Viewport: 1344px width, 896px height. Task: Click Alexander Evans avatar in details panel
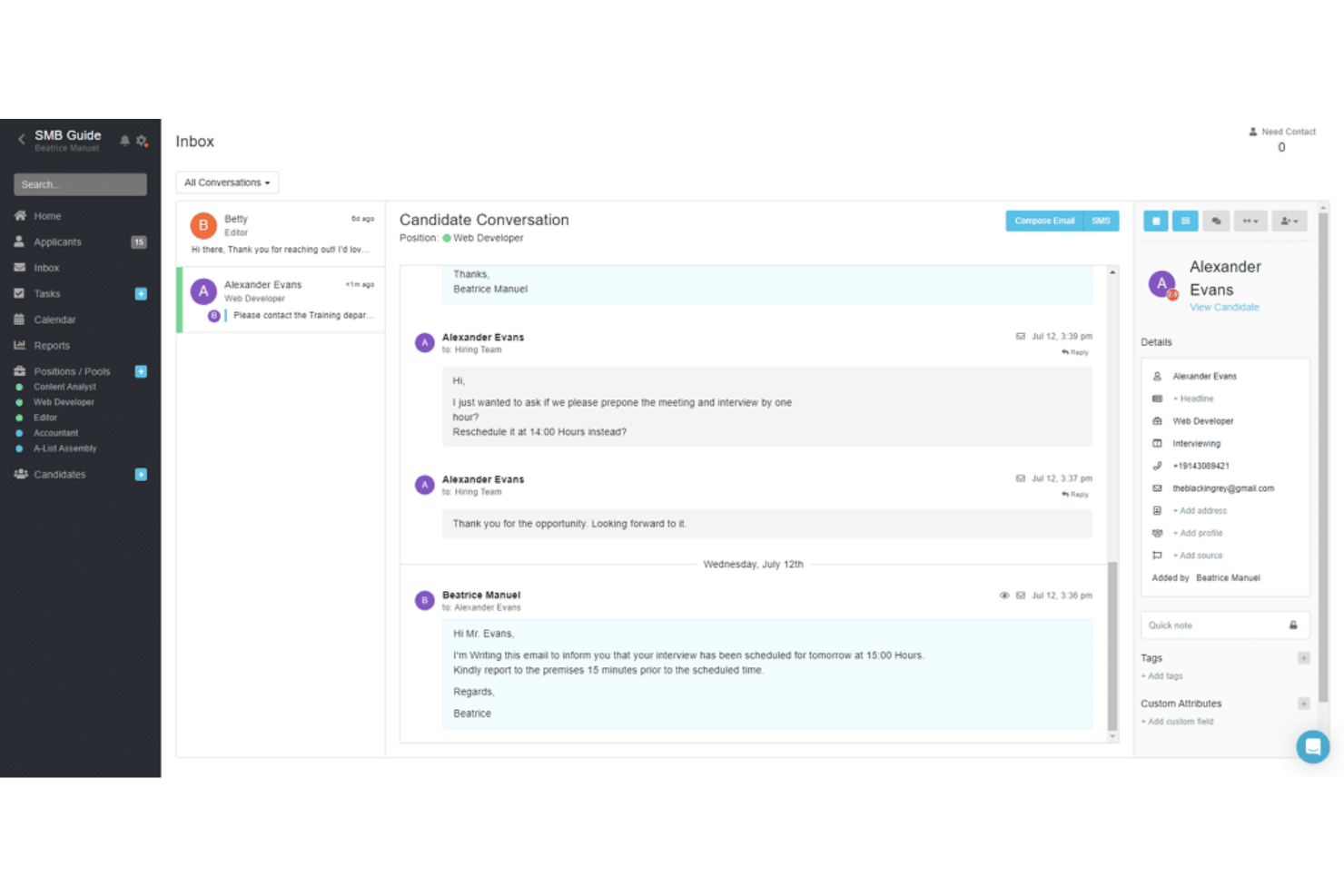pos(1162,284)
